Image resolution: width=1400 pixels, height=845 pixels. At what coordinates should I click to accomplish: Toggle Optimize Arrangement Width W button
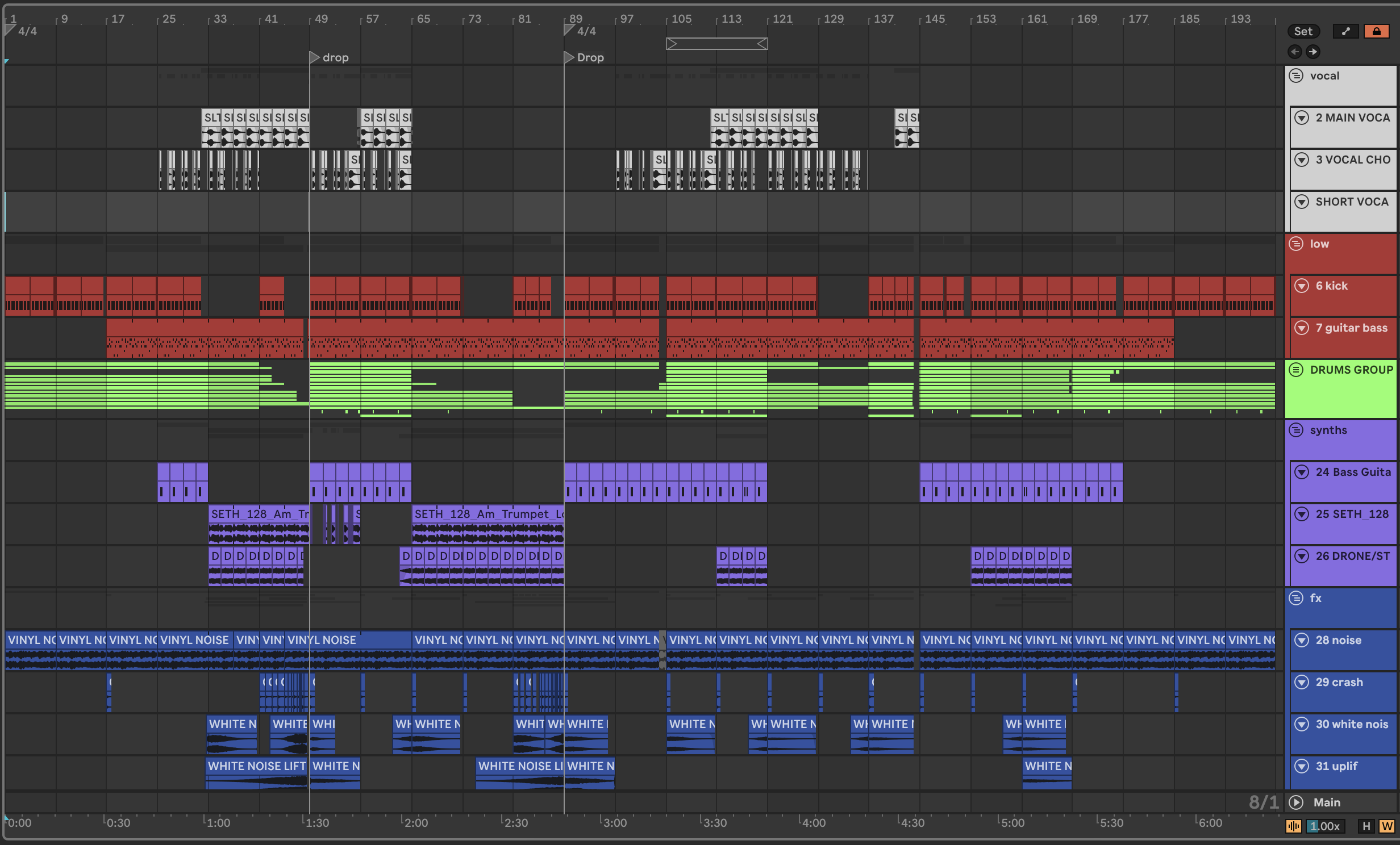pyautogui.click(x=1386, y=826)
